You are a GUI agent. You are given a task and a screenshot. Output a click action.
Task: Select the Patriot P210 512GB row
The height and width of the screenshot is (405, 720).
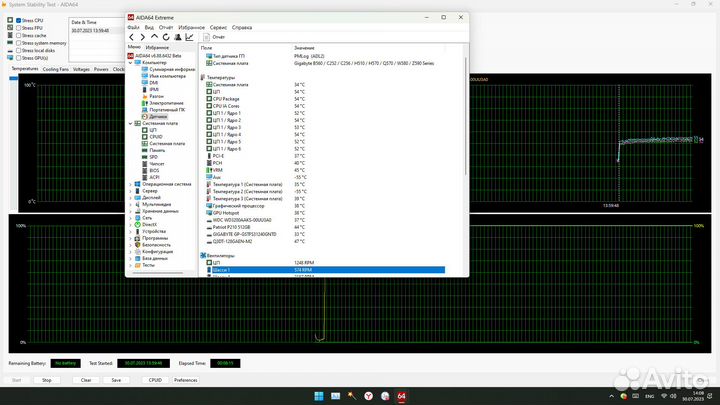(326, 227)
